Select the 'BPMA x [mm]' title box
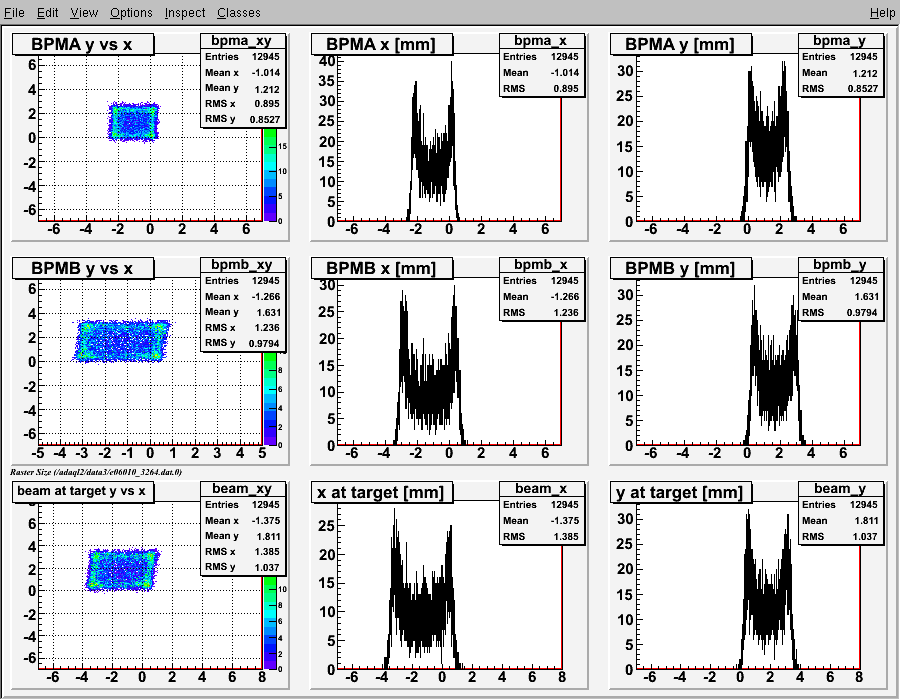 [x=382, y=44]
